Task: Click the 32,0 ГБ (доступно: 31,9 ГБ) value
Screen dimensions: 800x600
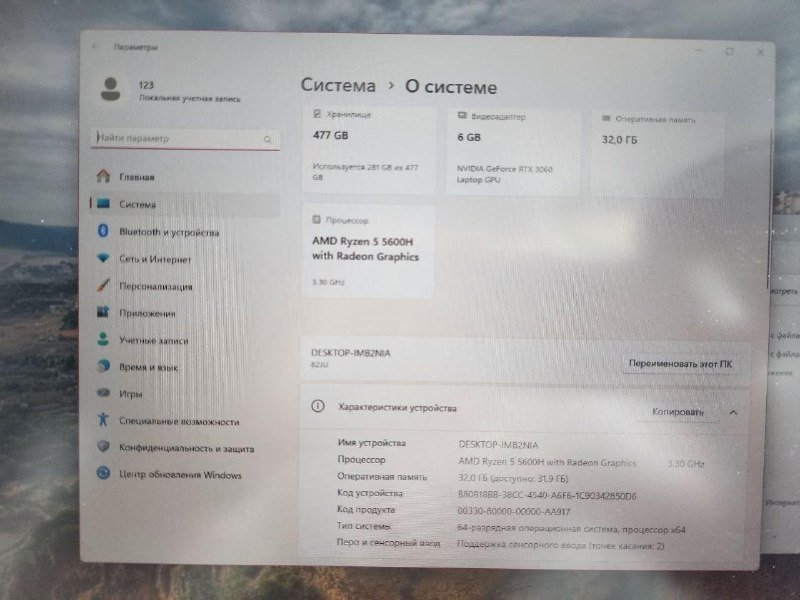Action: 513,478
